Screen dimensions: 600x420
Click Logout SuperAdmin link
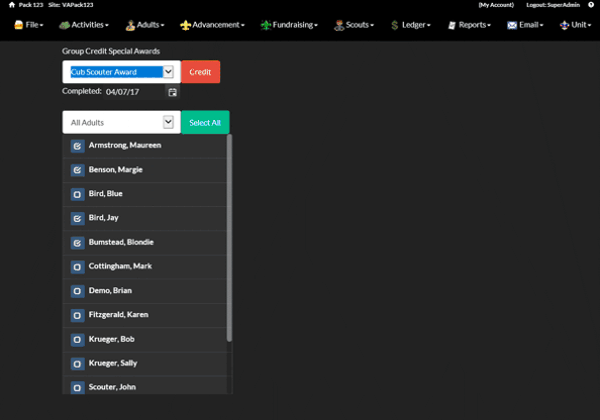point(553,5)
